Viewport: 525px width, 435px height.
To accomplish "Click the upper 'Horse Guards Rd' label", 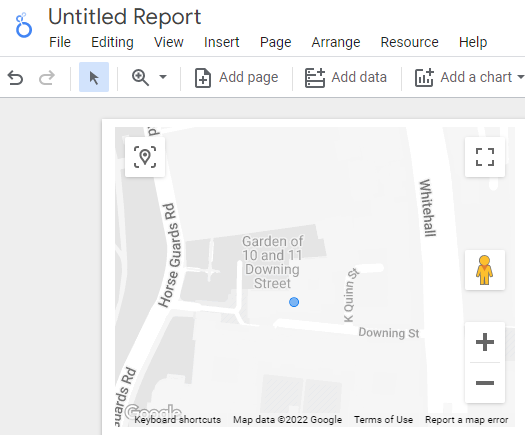I will coord(171,255).
